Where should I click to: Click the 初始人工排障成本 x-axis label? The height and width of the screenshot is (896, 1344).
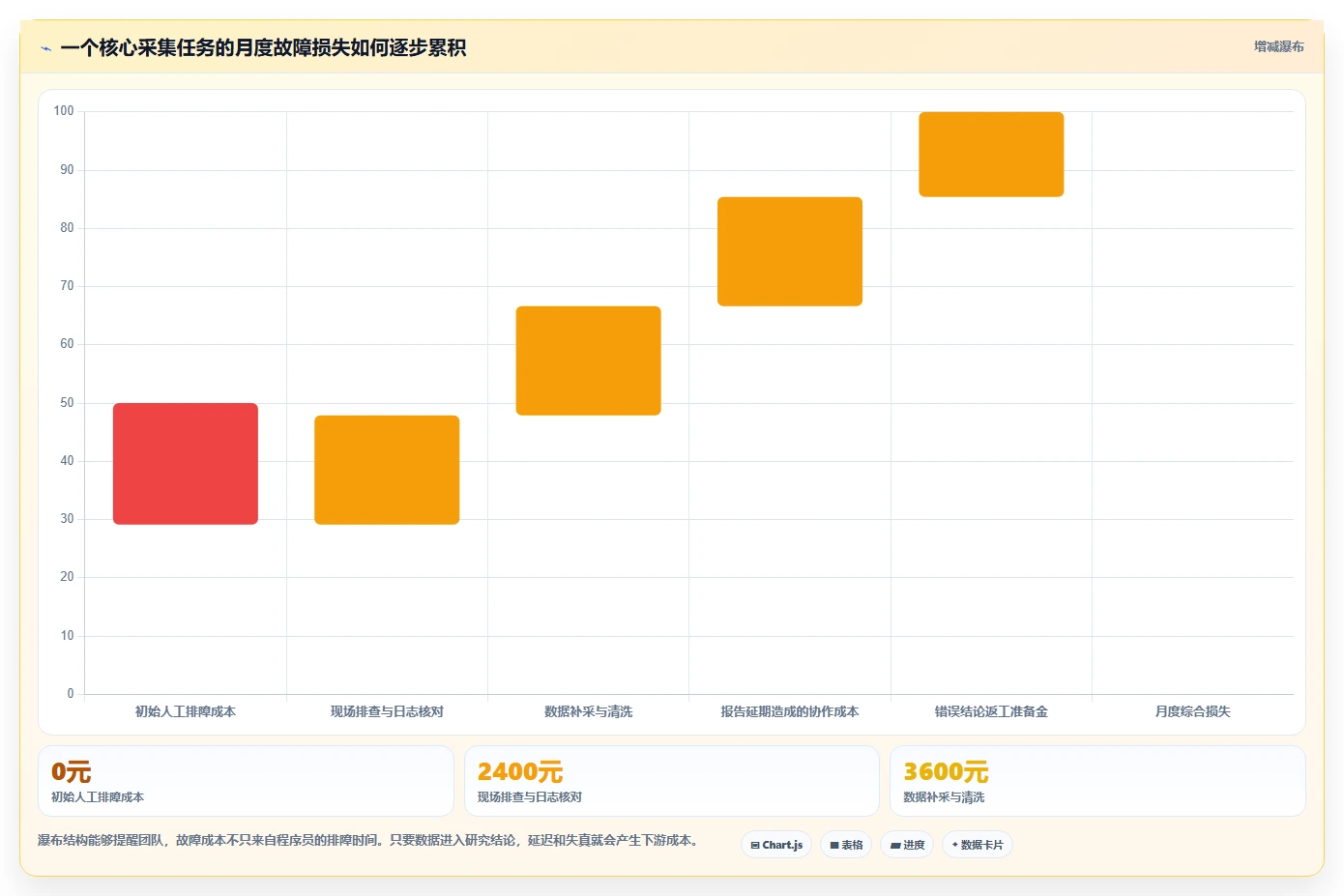(x=186, y=711)
